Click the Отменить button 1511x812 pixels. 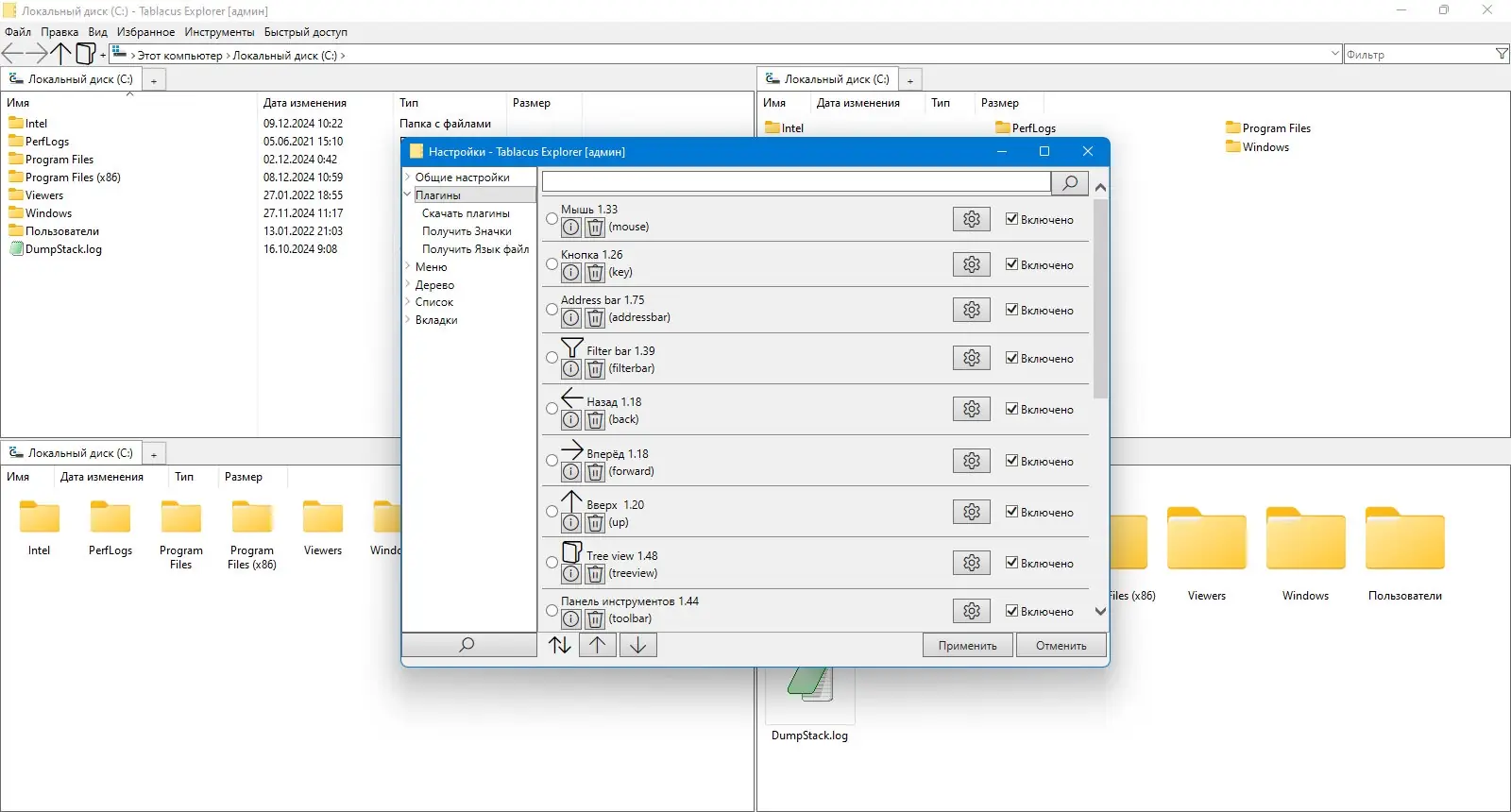[1061, 645]
